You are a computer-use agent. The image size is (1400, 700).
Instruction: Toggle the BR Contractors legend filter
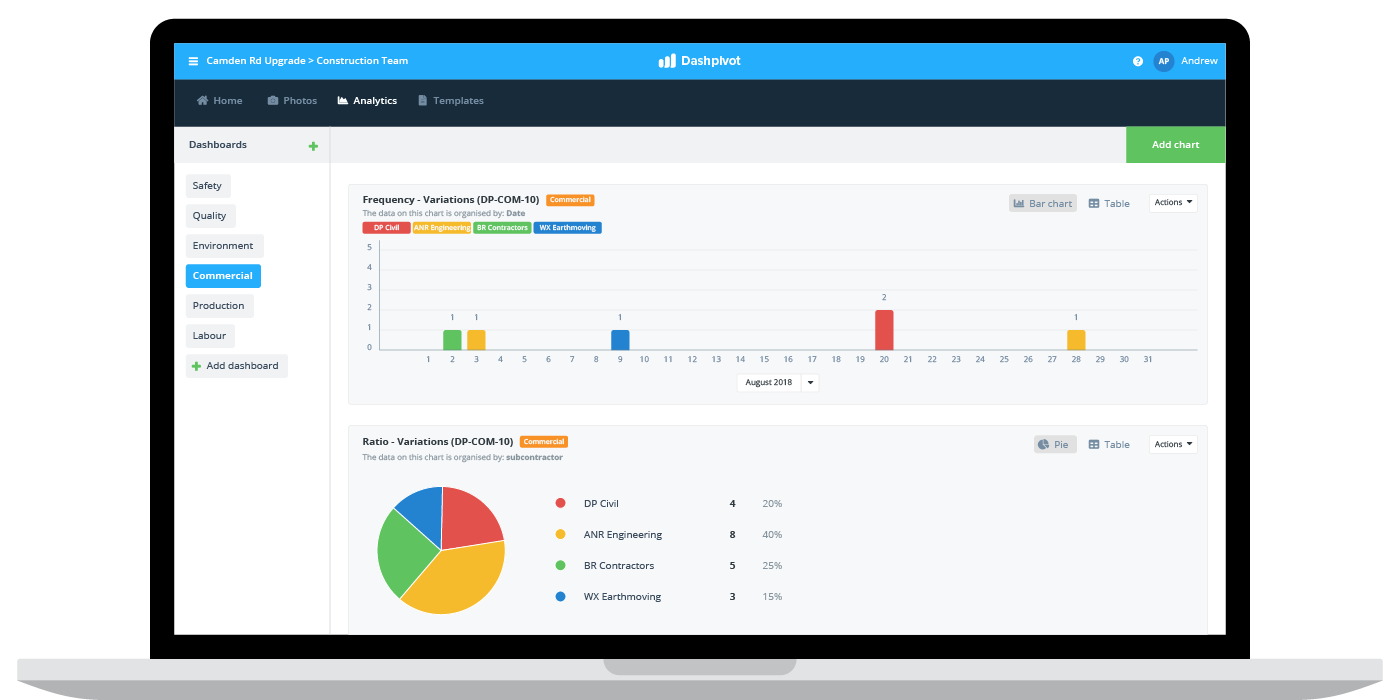[x=502, y=228]
